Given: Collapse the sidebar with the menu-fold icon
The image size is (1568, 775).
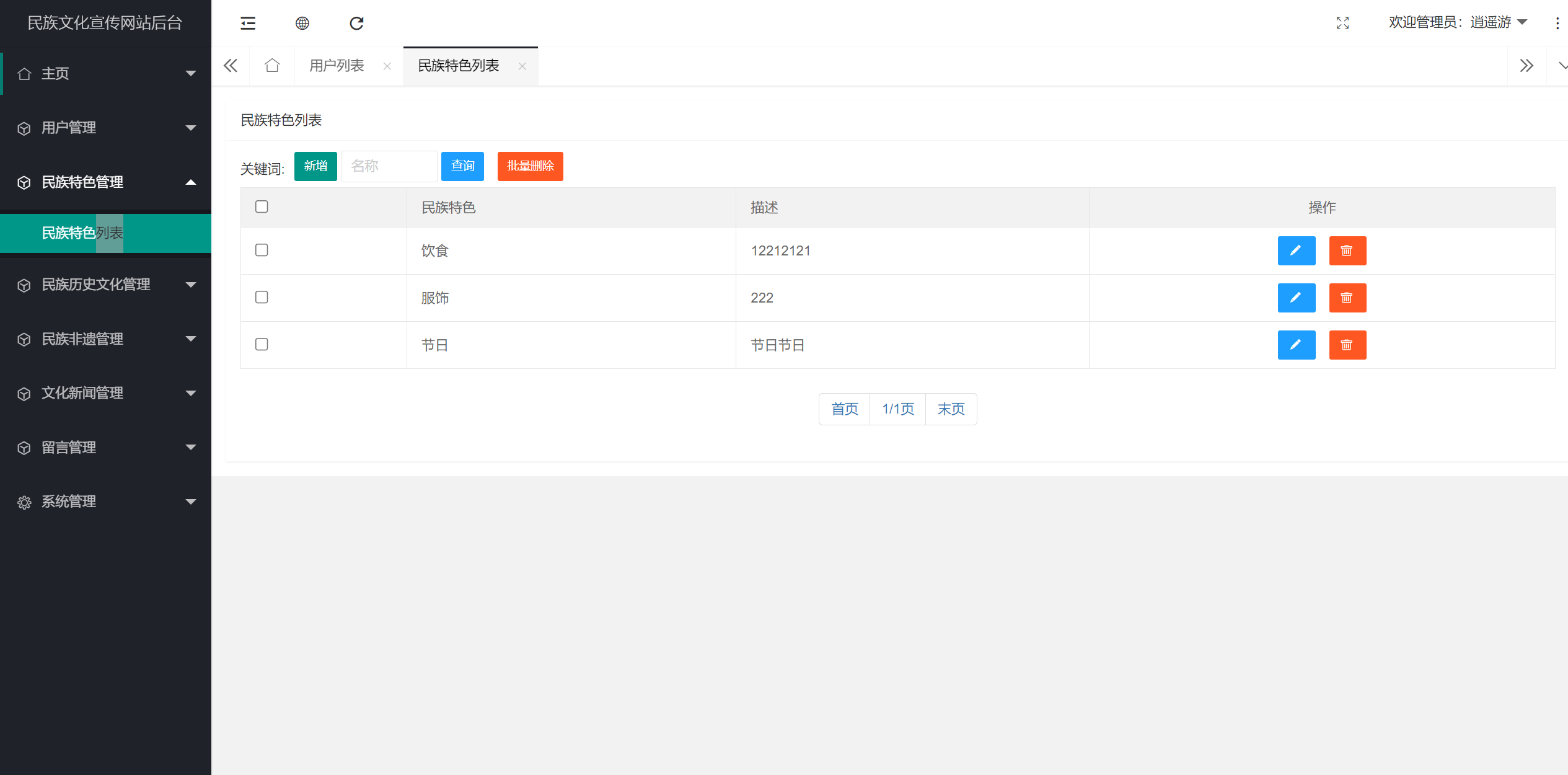Looking at the screenshot, I should tap(248, 23).
